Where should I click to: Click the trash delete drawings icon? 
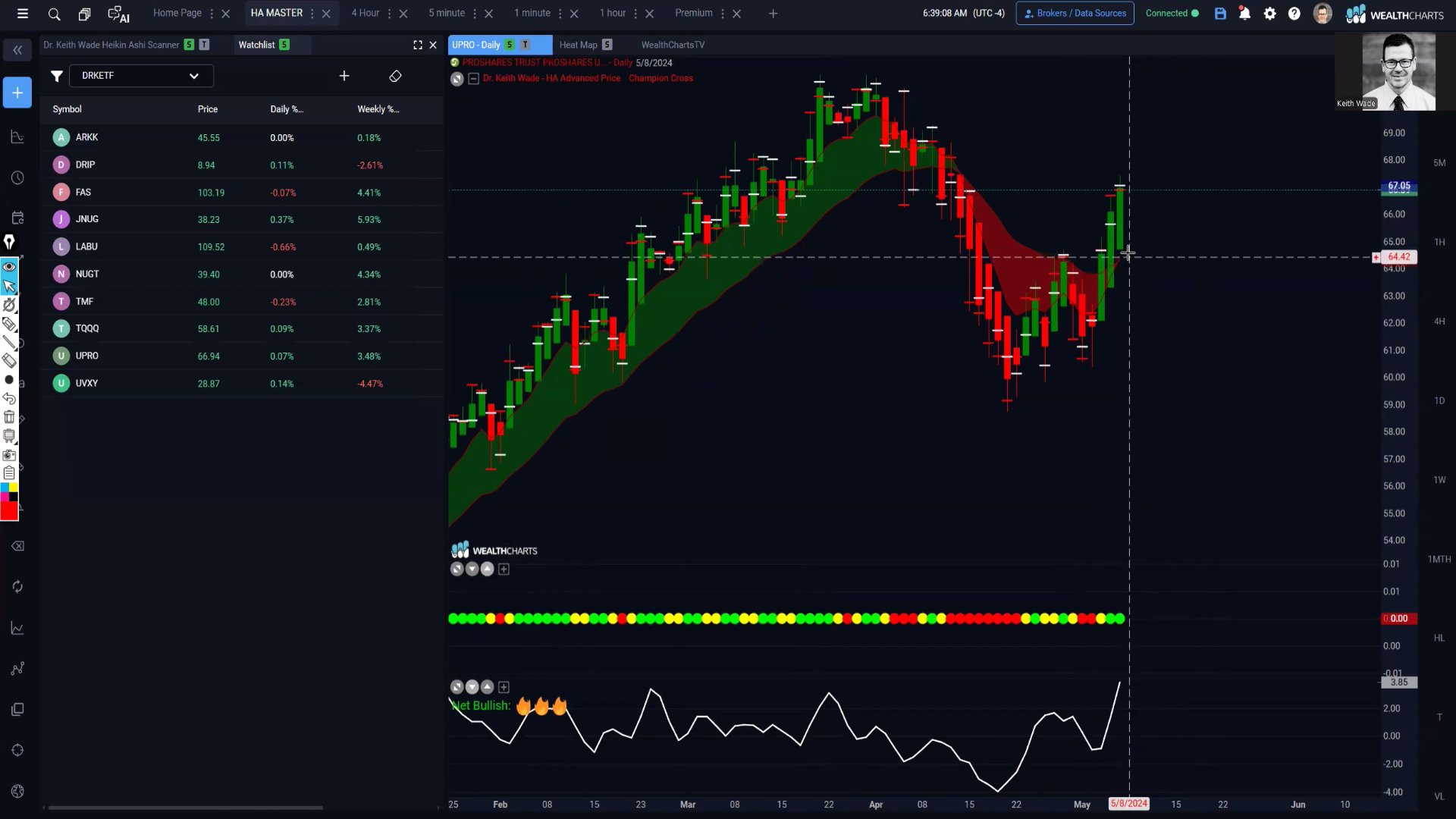tap(9, 417)
